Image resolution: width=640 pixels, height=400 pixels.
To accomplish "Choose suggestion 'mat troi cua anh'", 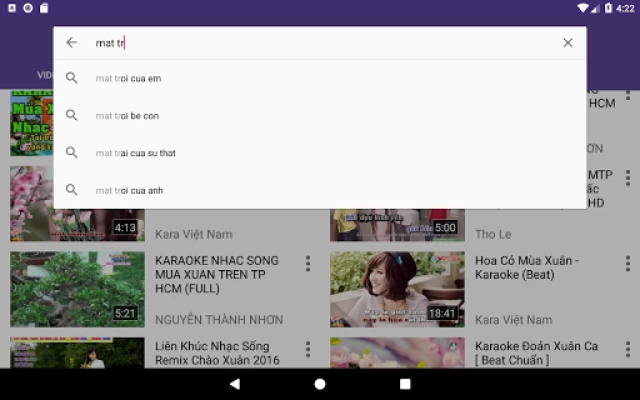I will coord(129,190).
